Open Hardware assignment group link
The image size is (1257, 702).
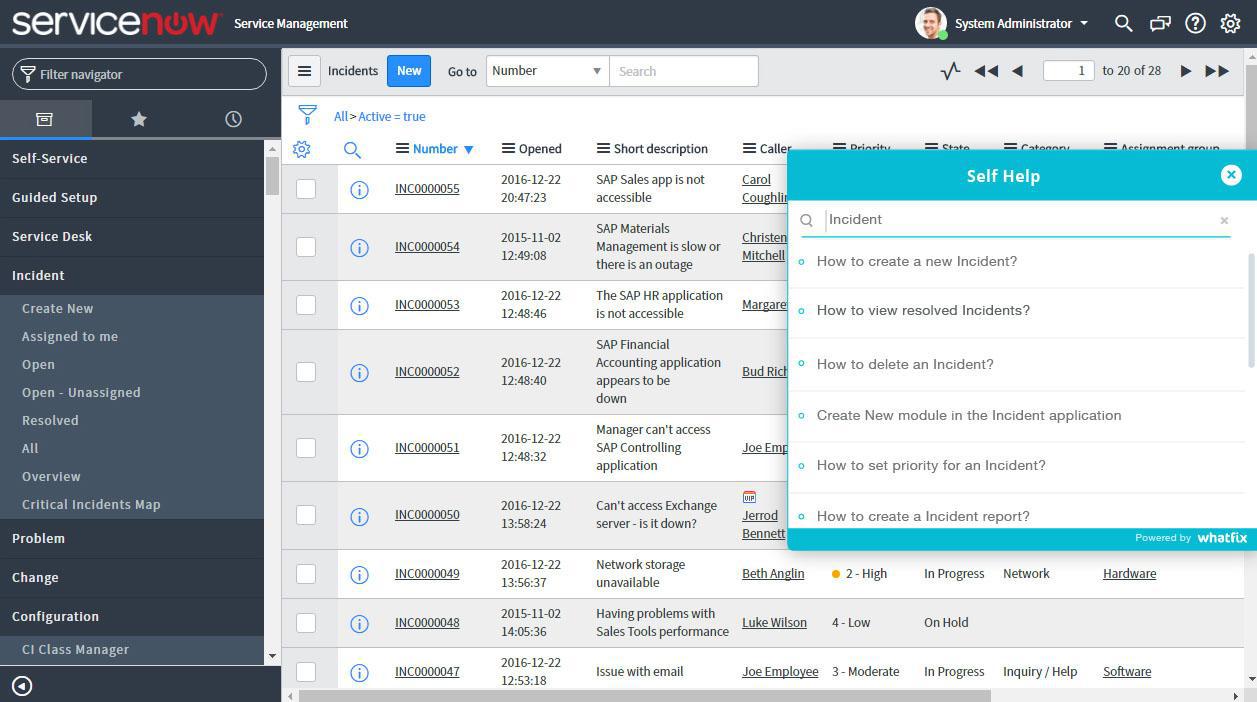pos(1129,573)
